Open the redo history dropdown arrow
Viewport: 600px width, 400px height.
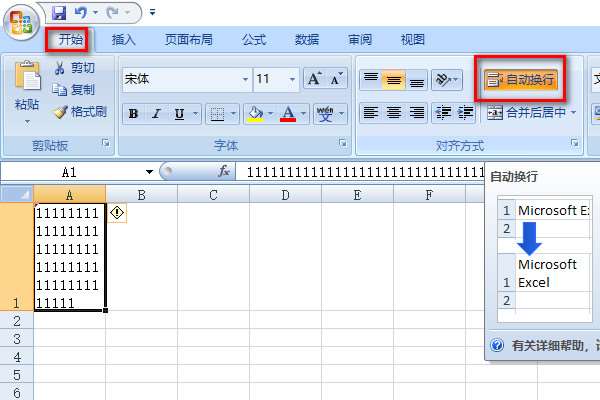127,13
